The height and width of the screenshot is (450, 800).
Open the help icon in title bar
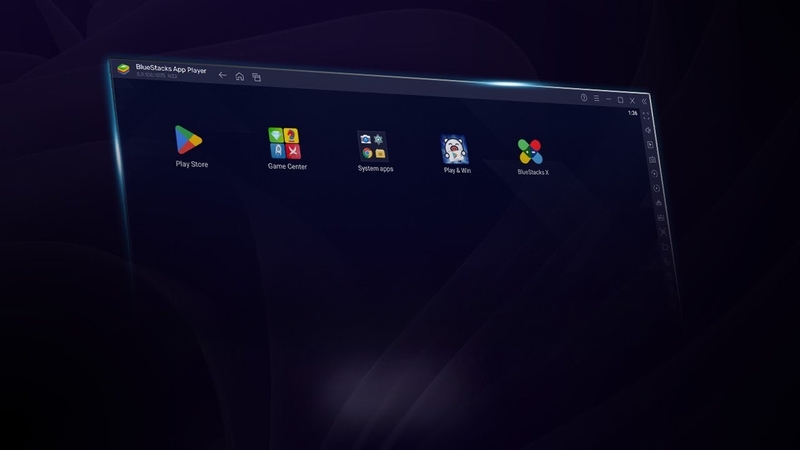(584, 97)
